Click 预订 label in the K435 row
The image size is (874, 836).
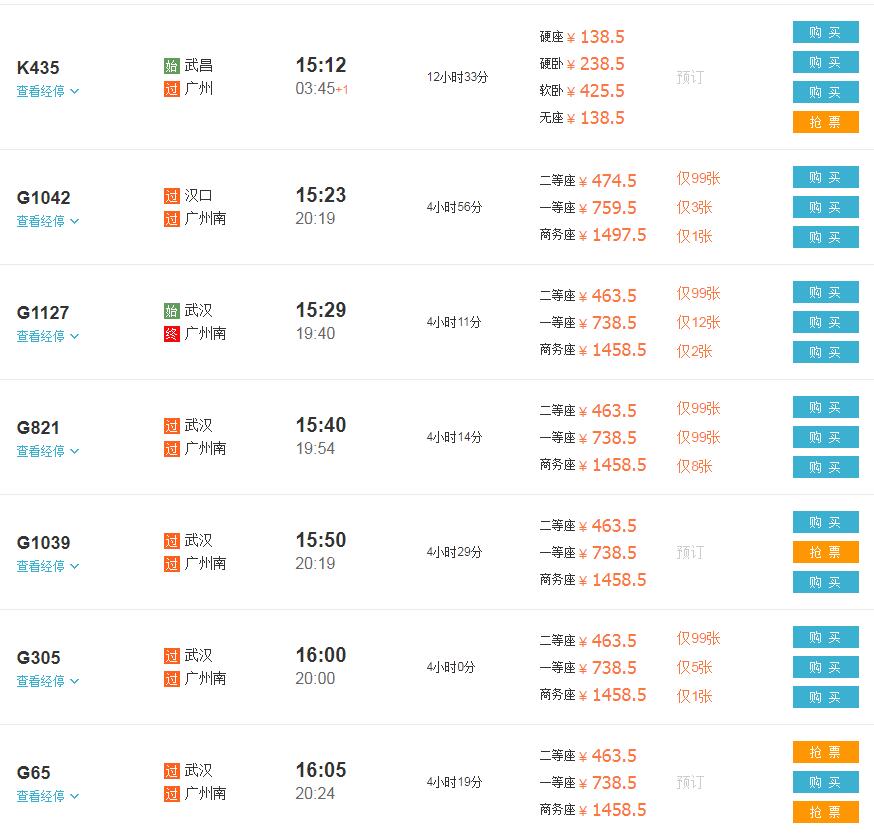point(690,77)
